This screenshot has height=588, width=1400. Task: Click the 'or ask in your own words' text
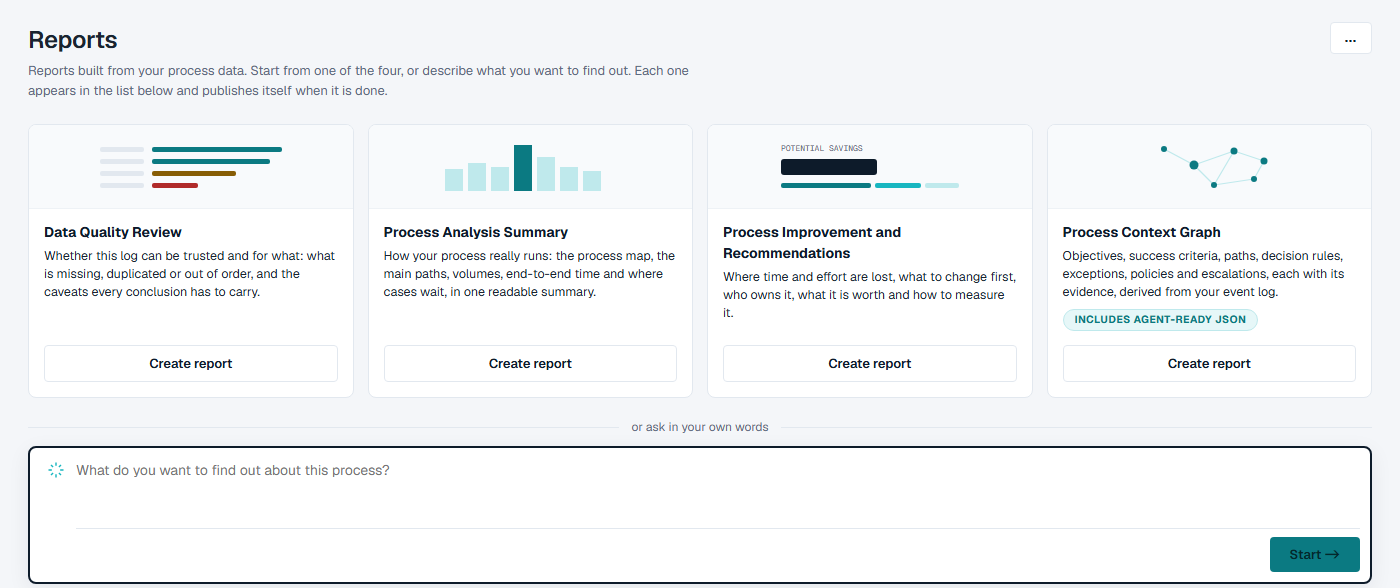coord(700,427)
